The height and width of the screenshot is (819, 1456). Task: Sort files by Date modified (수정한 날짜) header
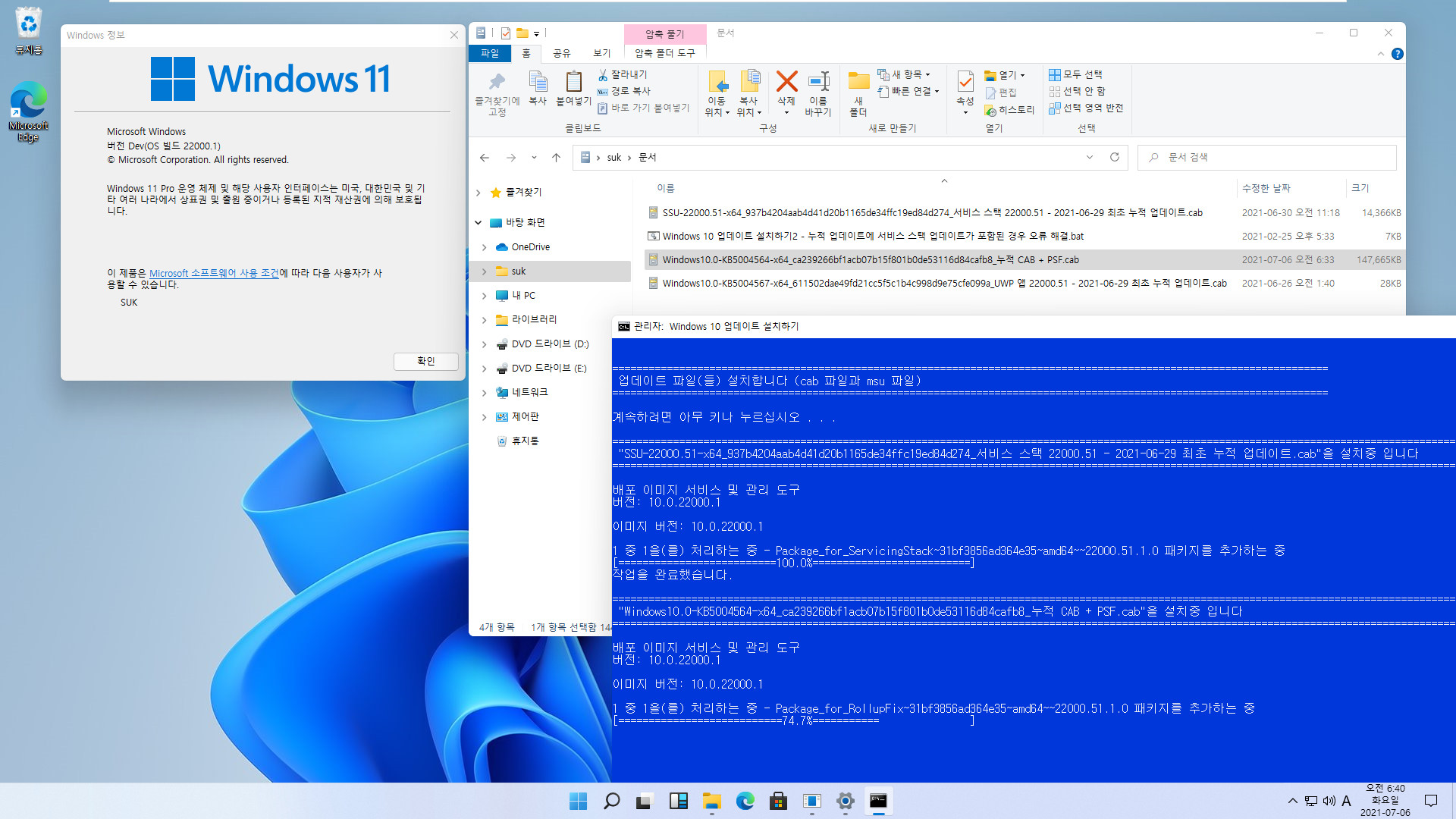[1266, 188]
